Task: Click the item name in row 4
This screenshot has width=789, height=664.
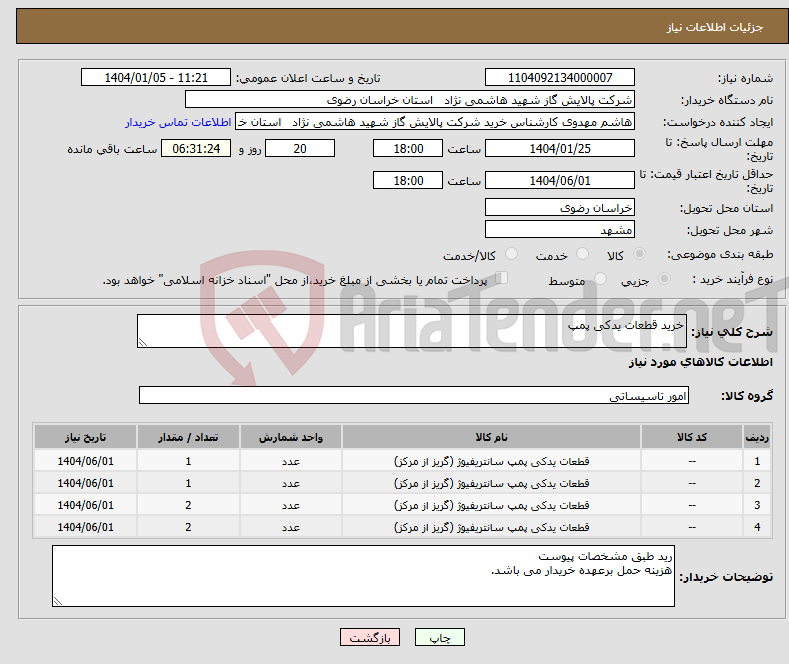Action: point(492,527)
